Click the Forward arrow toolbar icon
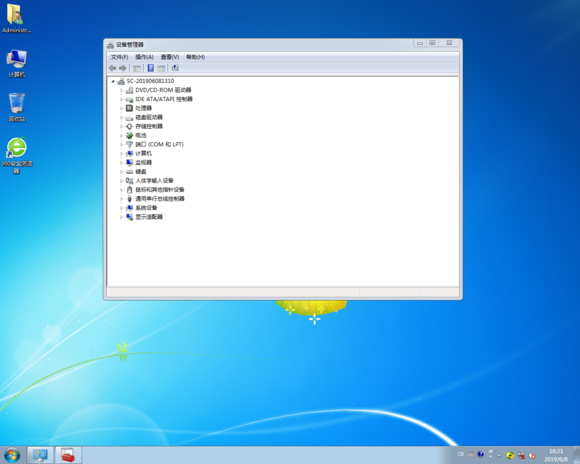580x464 pixels. coord(123,68)
